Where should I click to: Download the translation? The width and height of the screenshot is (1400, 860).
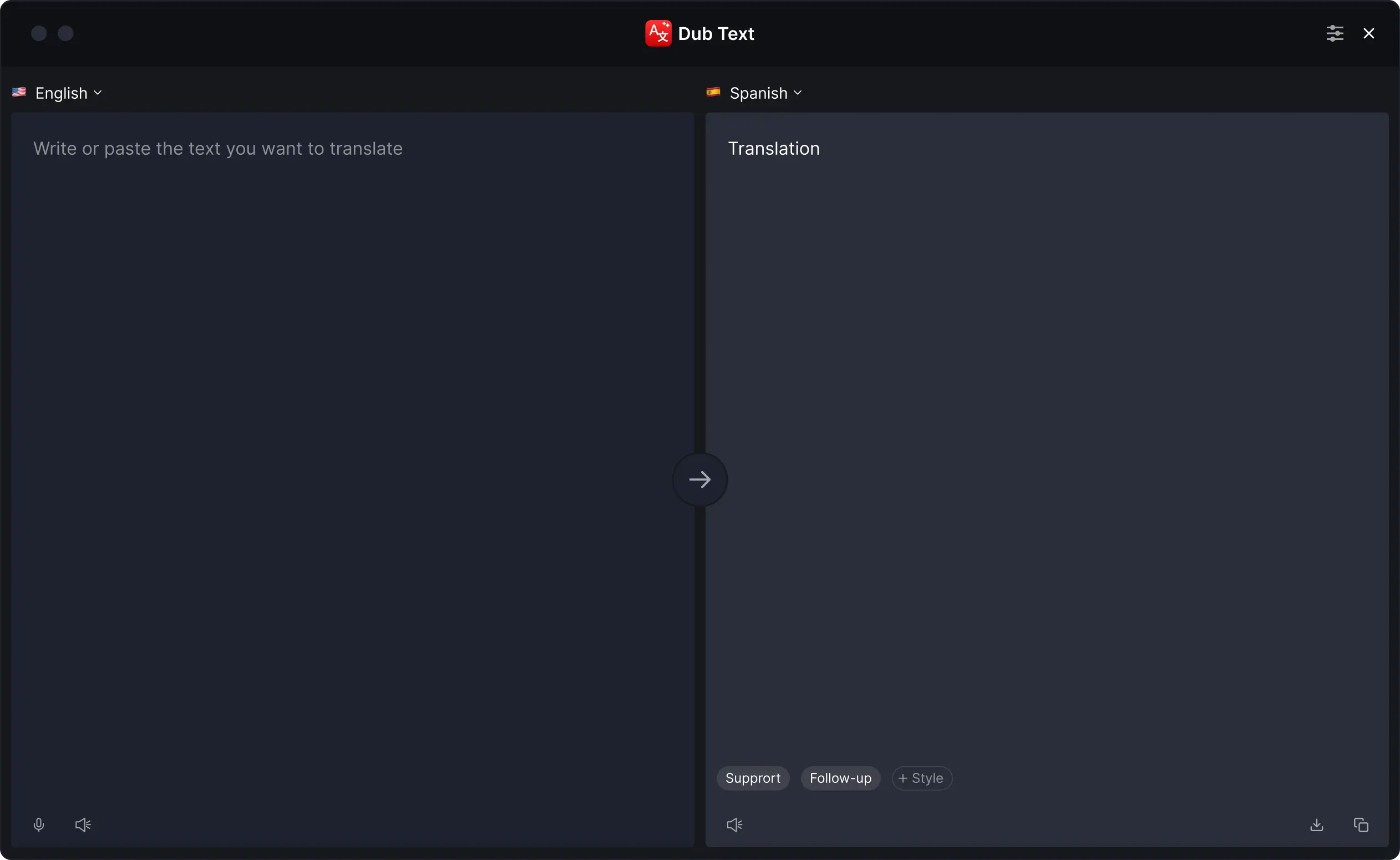[x=1316, y=824]
